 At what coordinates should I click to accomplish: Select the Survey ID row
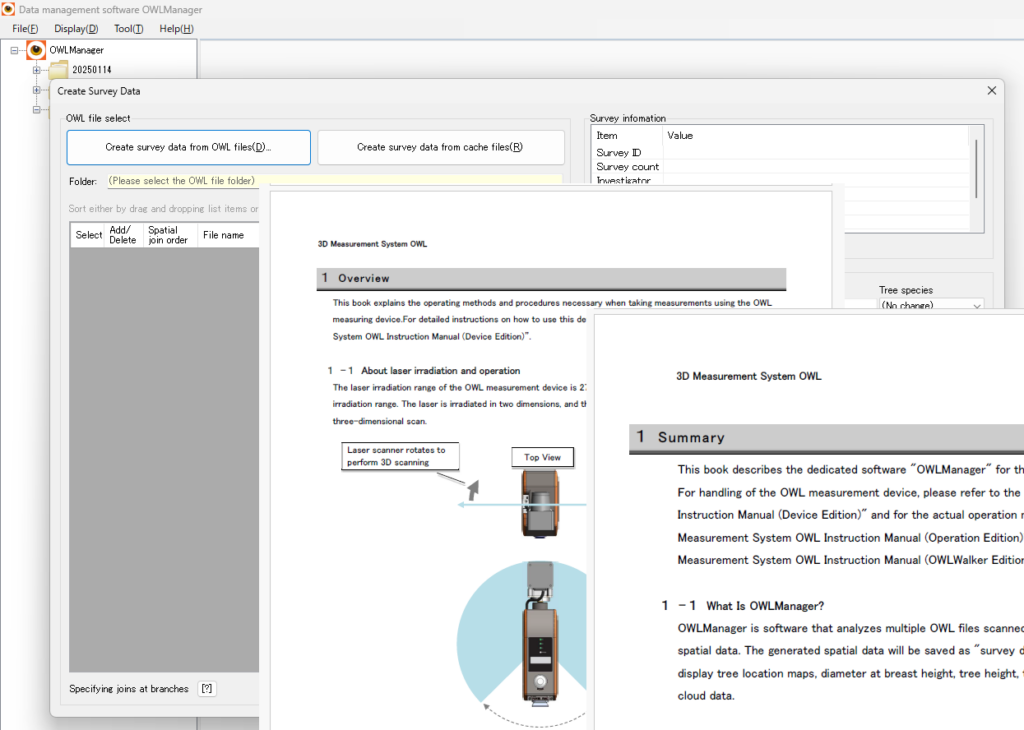(781, 152)
